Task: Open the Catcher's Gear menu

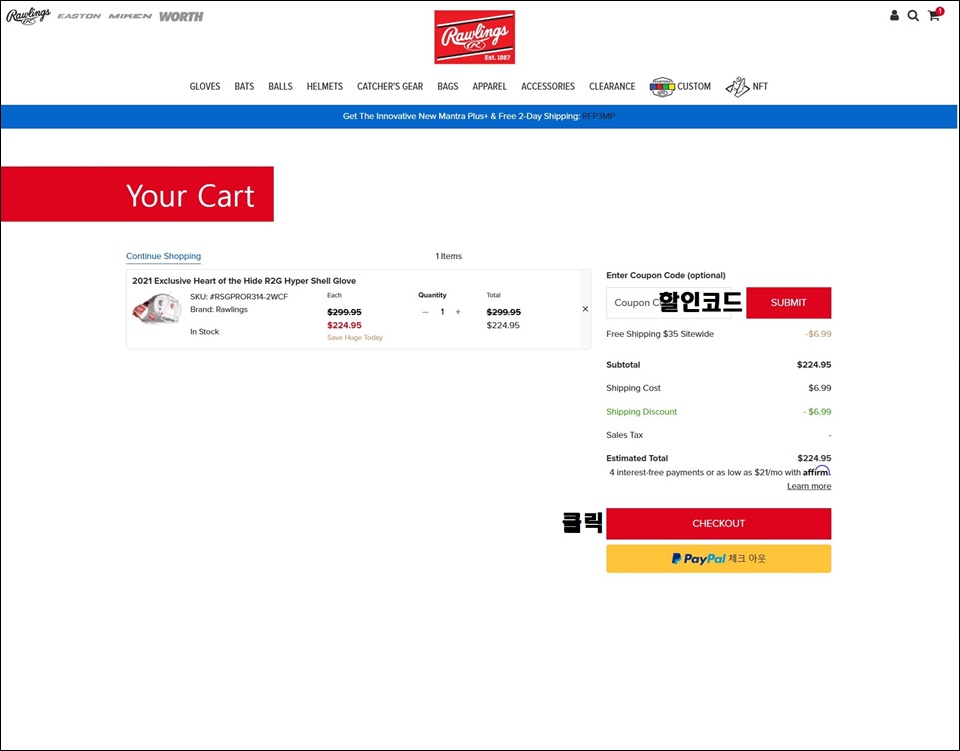Action: [x=390, y=86]
